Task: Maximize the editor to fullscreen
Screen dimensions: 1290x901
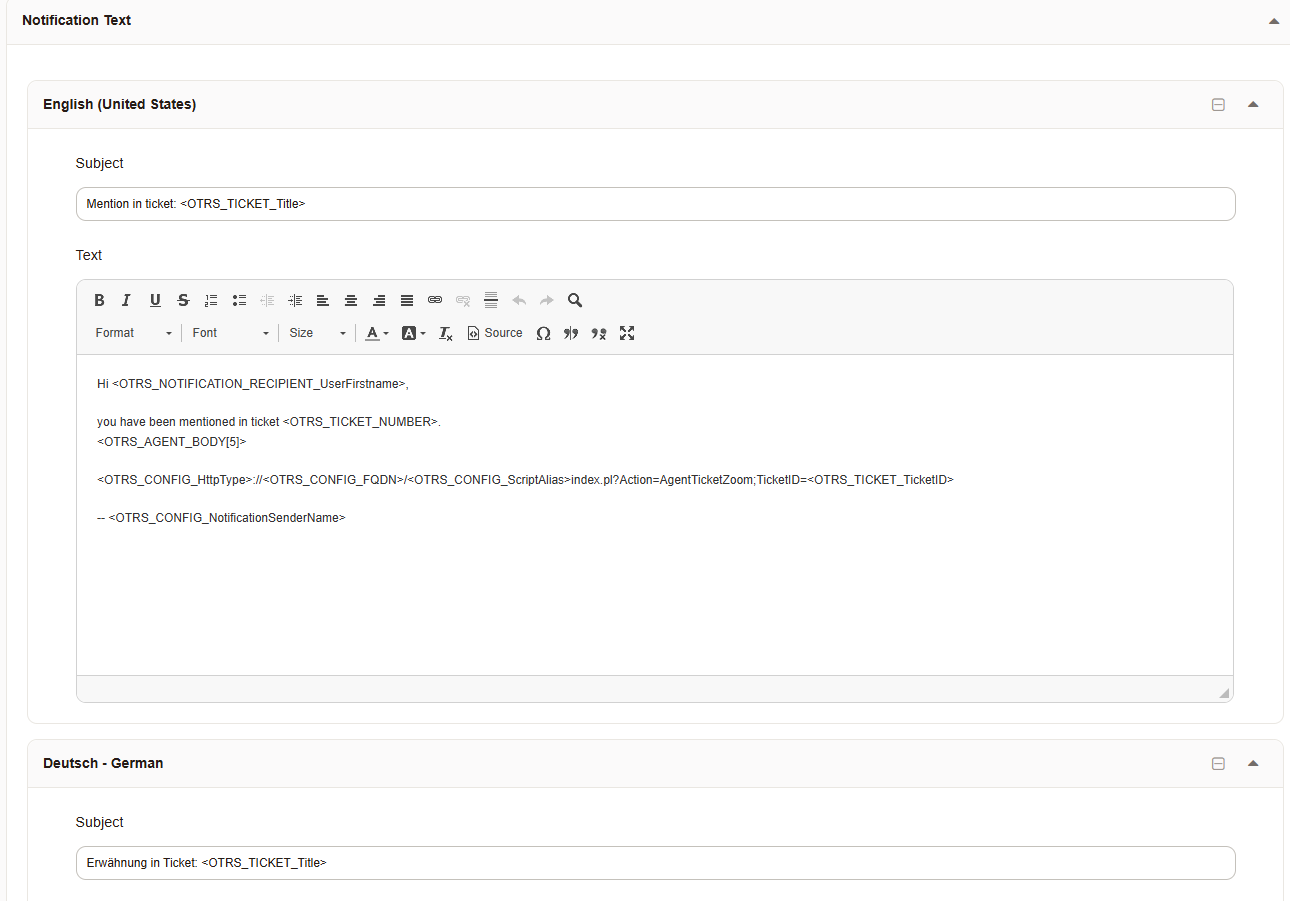Action: pyautogui.click(x=627, y=333)
